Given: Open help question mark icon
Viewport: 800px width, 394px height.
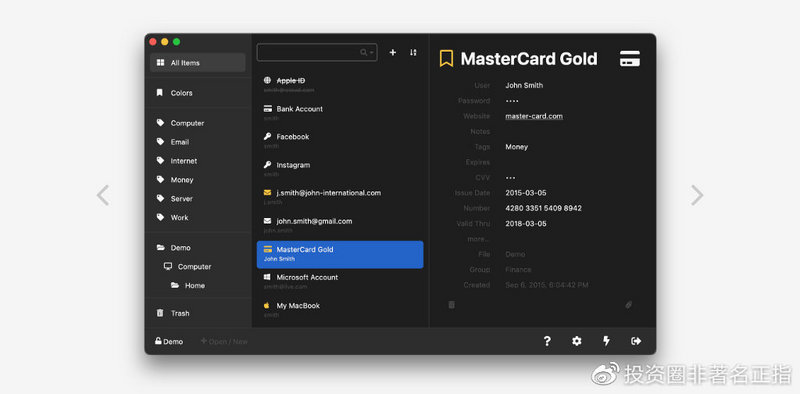Looking at the screenshot, I should pos(547,341).
